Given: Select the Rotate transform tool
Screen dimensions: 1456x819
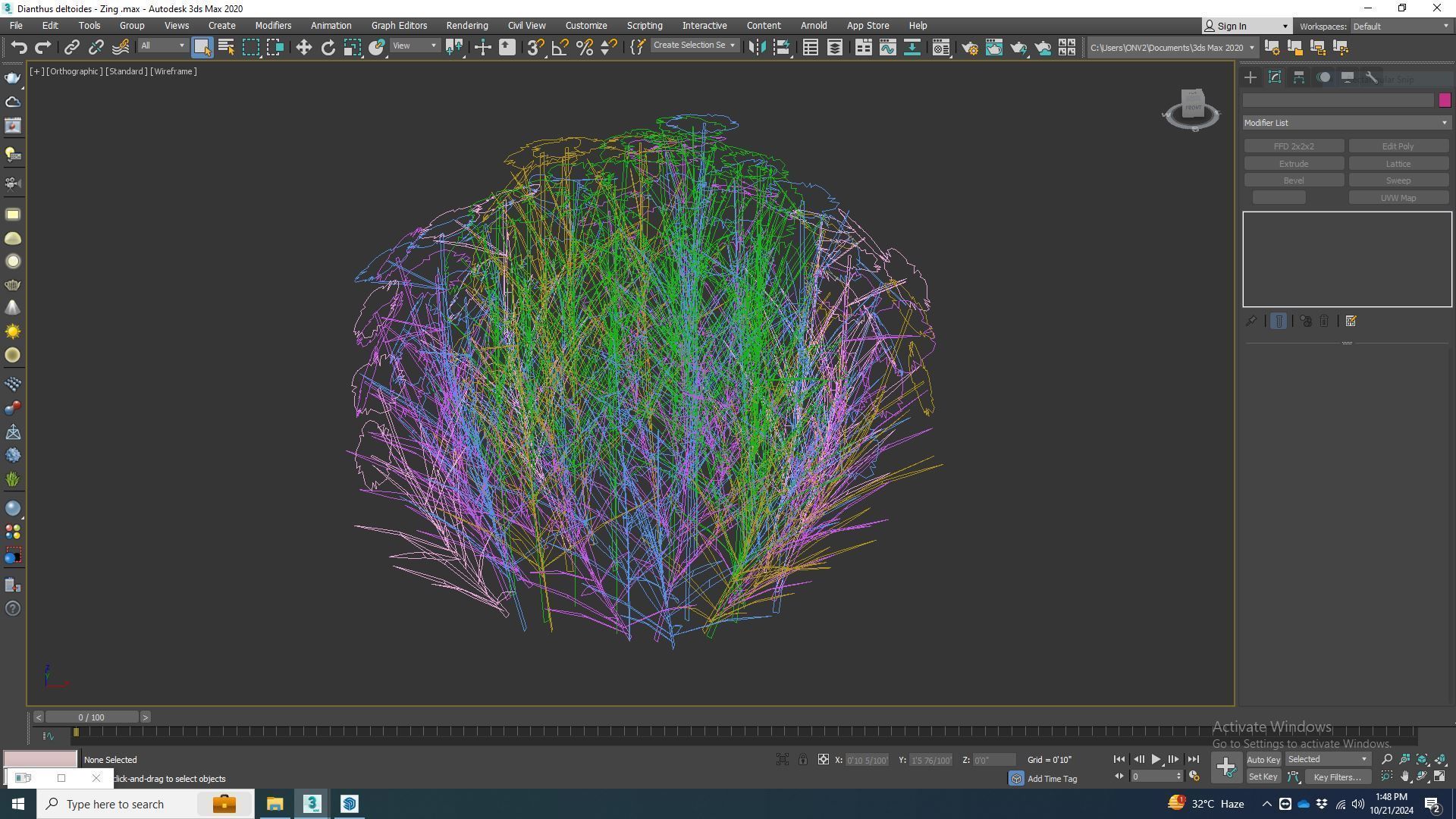Looking at the screenshot, I should pyautogui.click(x=328, y=48).
